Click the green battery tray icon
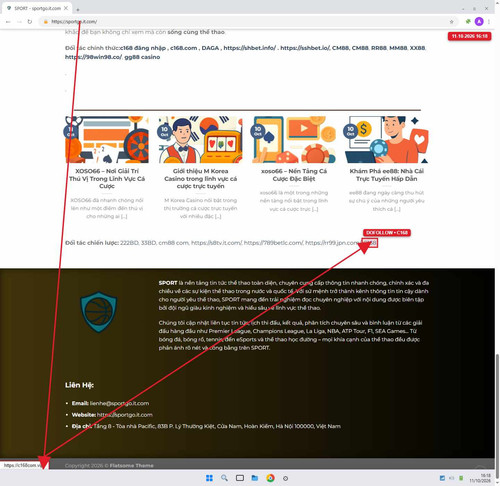The width and height of the screenshot is (500, 486). point(461,478)
